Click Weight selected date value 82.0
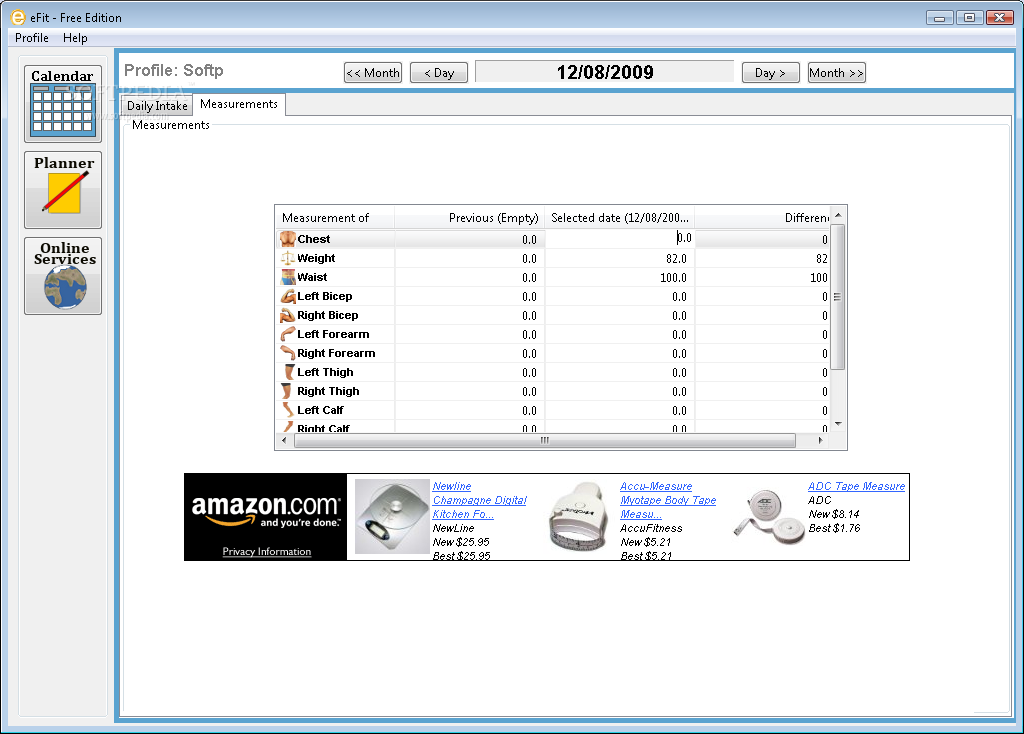The height and width of the screenshot is (734, 1024). [x=676, y=259]
